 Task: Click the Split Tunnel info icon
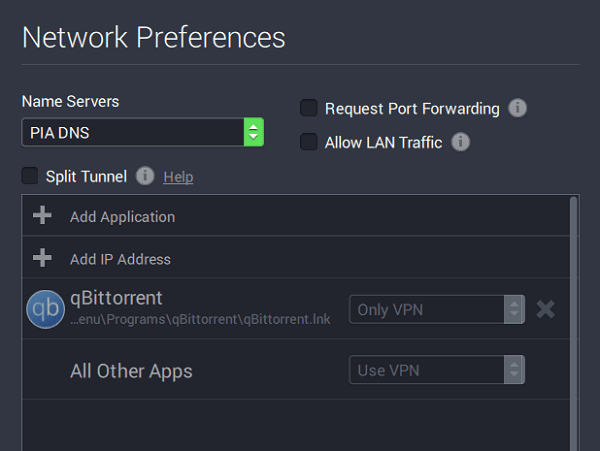pyautogui.click(x=145, y=176)
